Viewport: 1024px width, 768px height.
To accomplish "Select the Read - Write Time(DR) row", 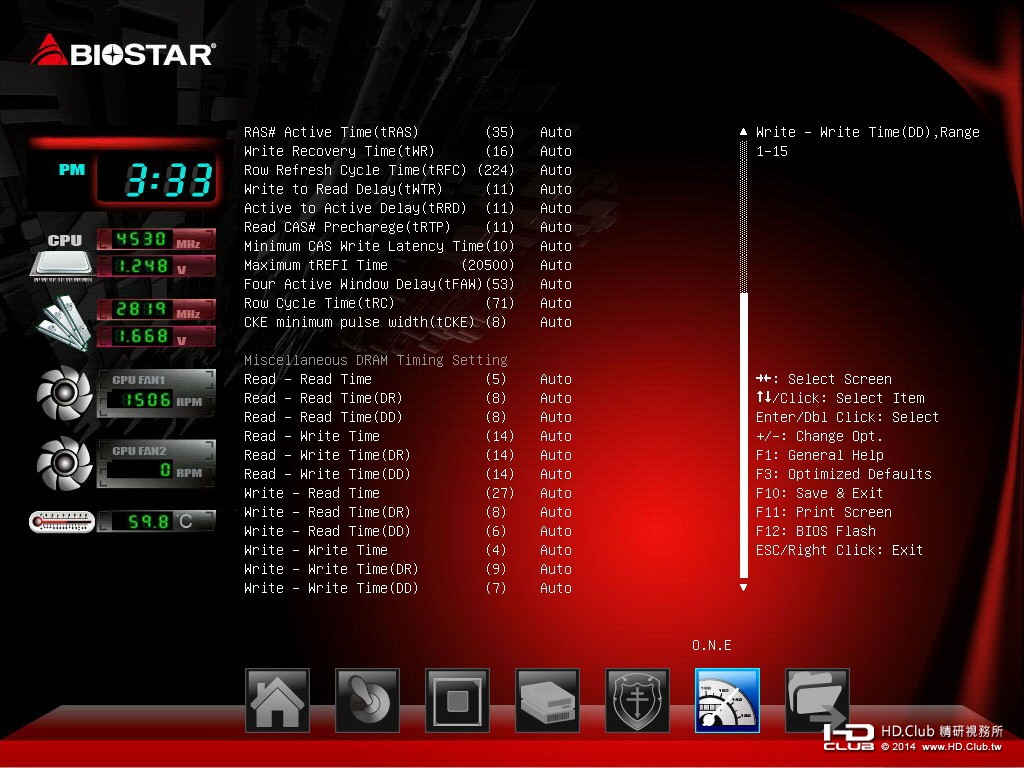I will pyautogui.click(x=408, y=455).
